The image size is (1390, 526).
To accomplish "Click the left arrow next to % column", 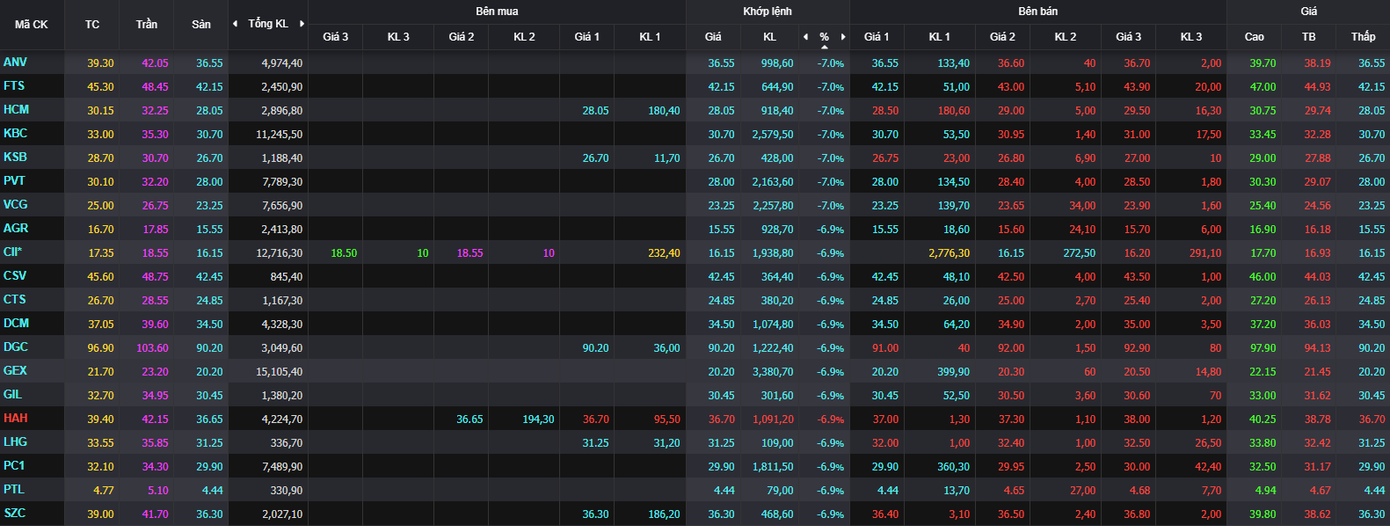I will point(805,37).
